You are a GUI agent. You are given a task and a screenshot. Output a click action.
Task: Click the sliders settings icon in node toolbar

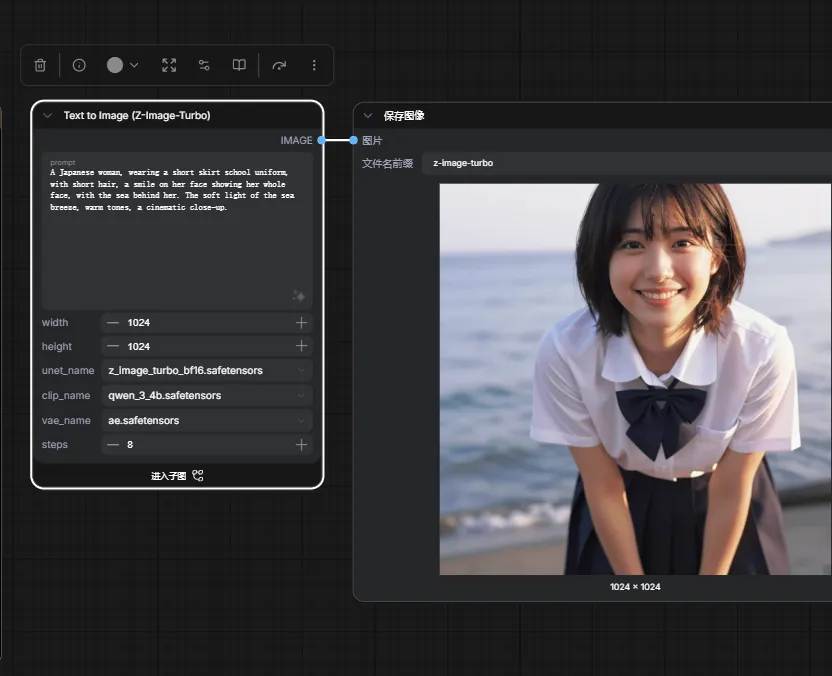point(204,65)
